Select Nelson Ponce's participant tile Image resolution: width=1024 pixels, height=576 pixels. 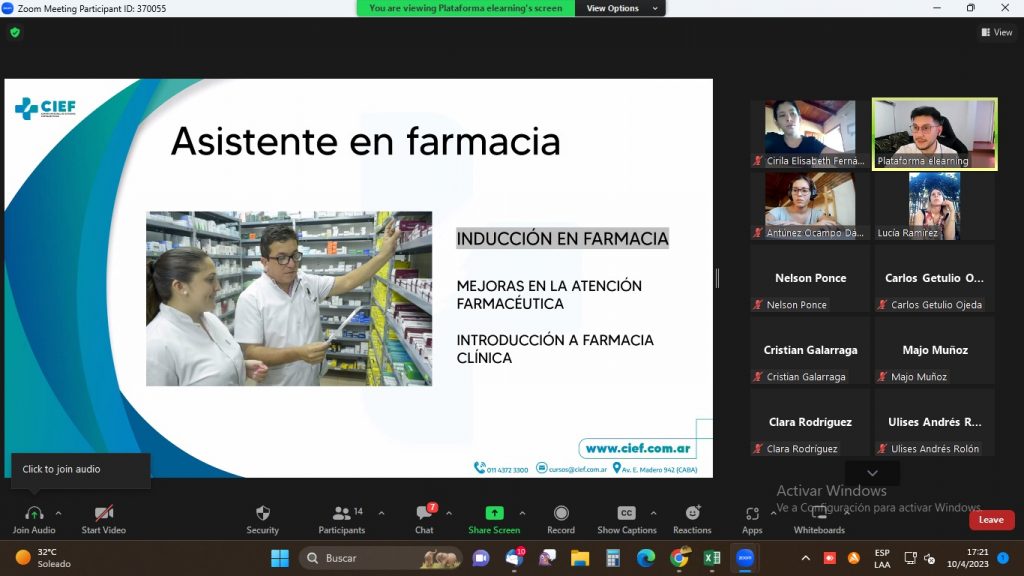tap(810, 278)
